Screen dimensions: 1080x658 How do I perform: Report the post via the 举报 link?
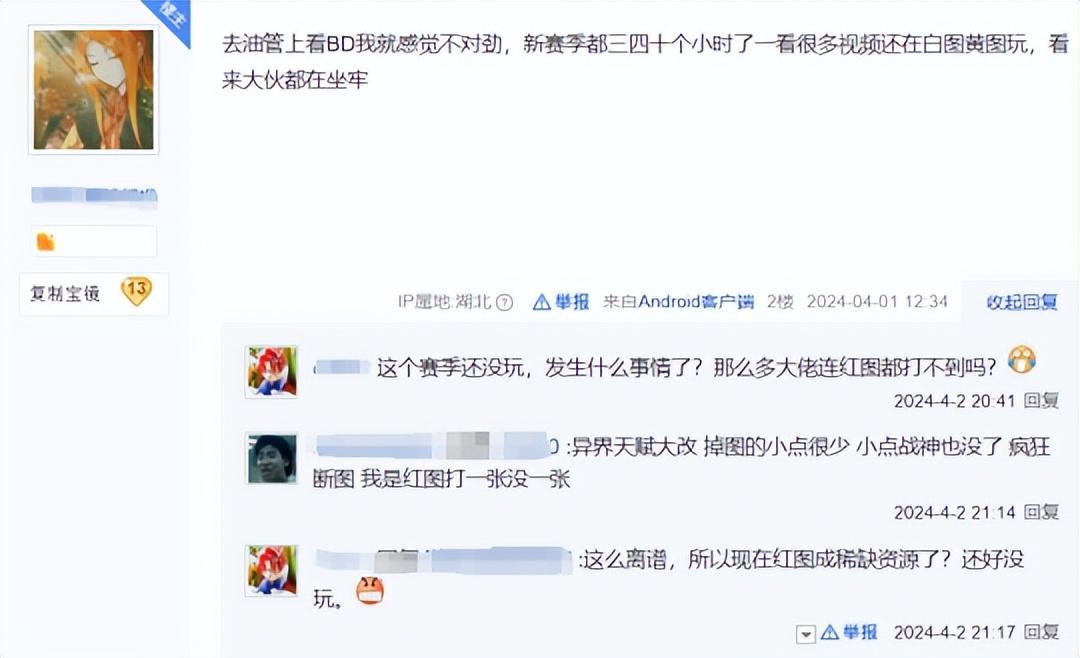click(x=572, y=301)
